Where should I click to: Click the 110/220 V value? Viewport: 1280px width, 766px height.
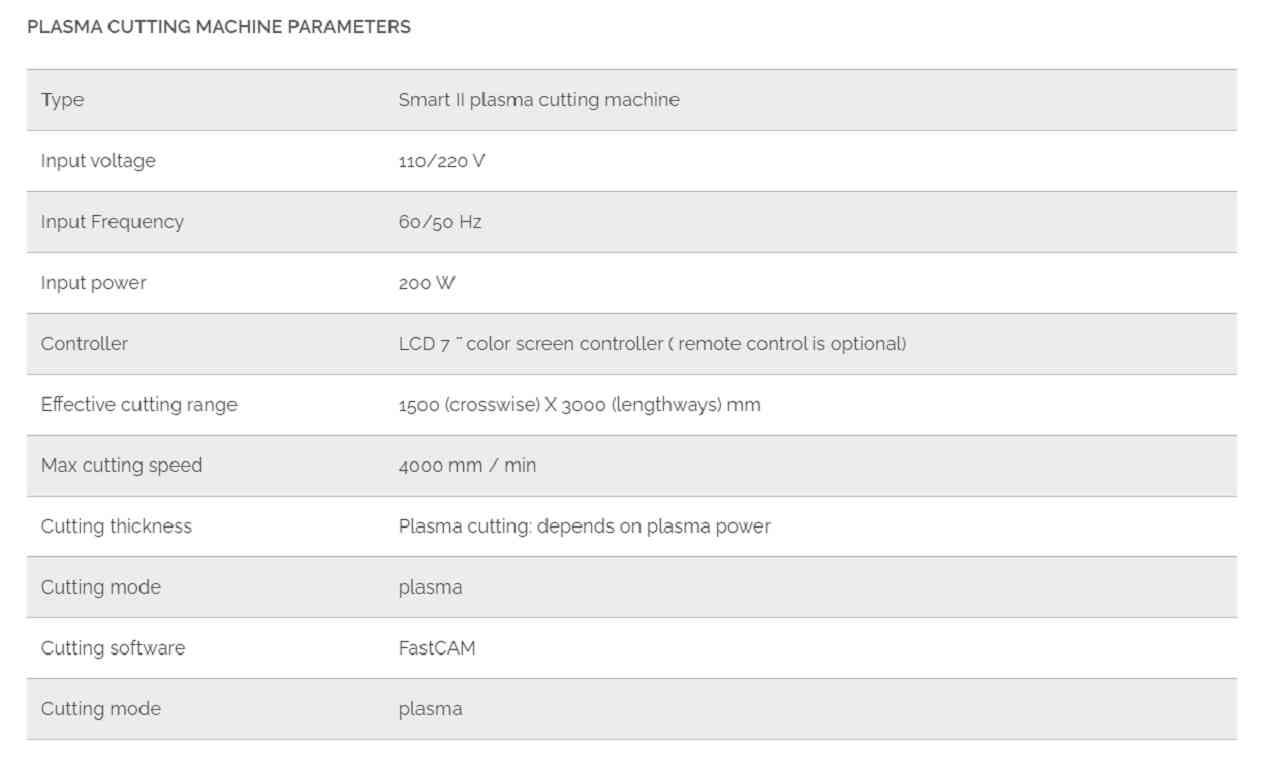point(442,161)
